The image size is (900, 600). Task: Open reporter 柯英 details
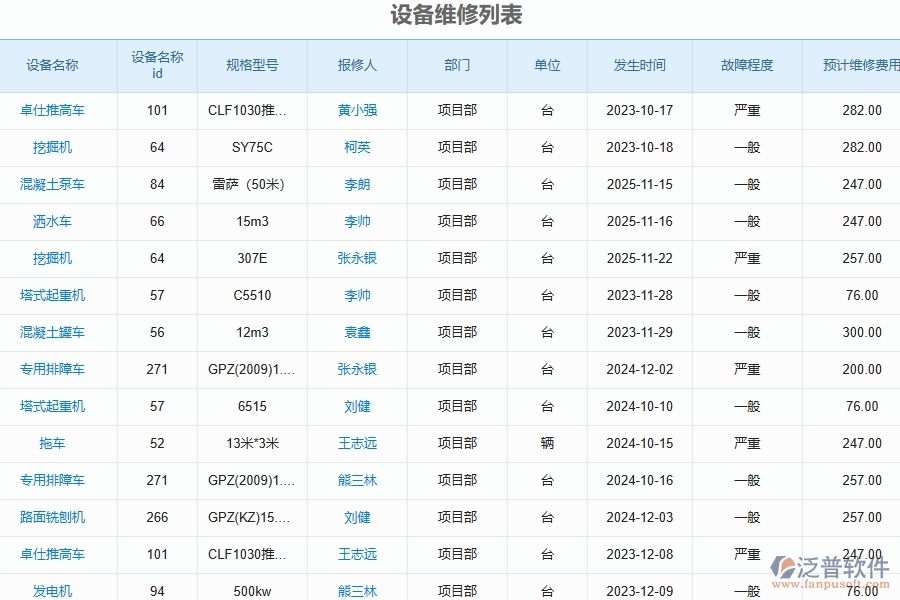357,147
